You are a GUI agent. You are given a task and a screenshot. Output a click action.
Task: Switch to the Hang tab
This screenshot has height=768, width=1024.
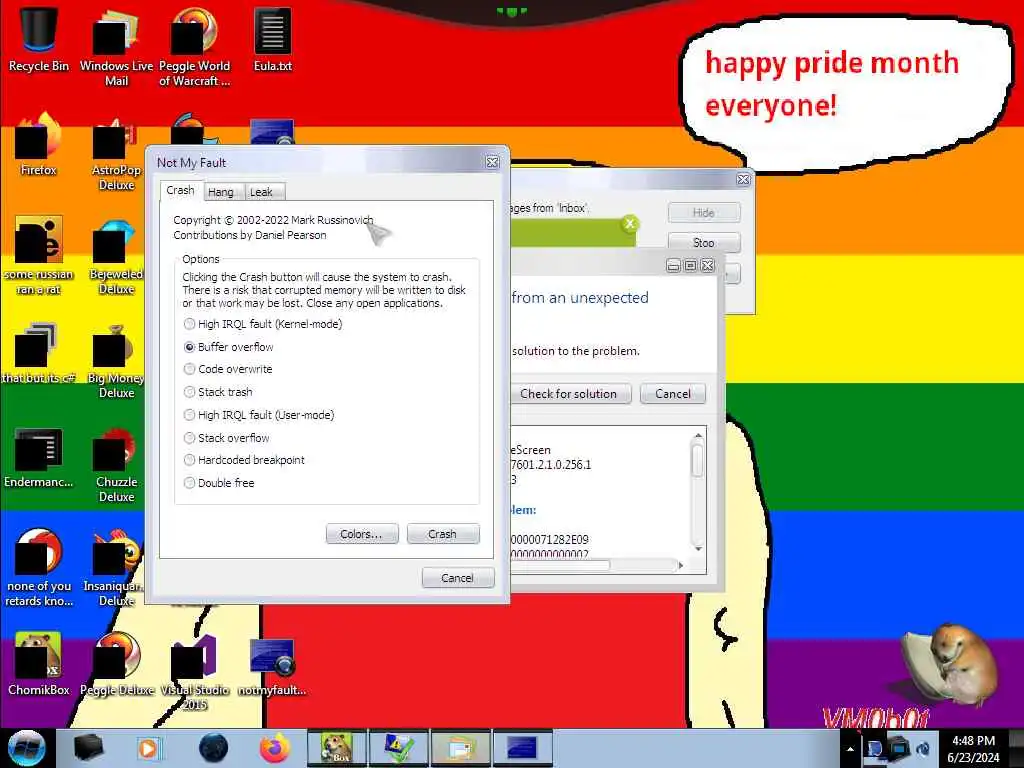[221, 192]
